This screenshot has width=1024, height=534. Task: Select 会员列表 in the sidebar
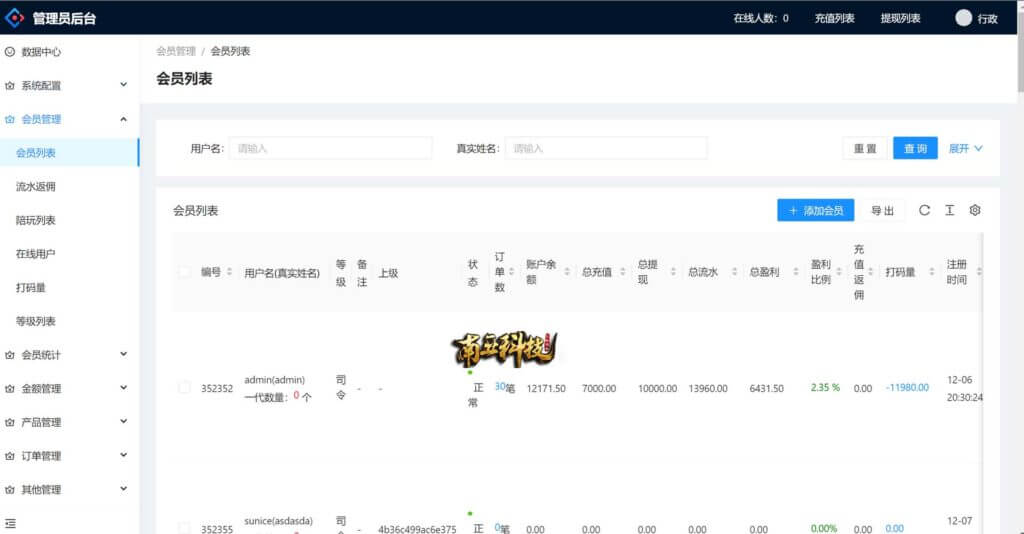[x=69, y=153]
